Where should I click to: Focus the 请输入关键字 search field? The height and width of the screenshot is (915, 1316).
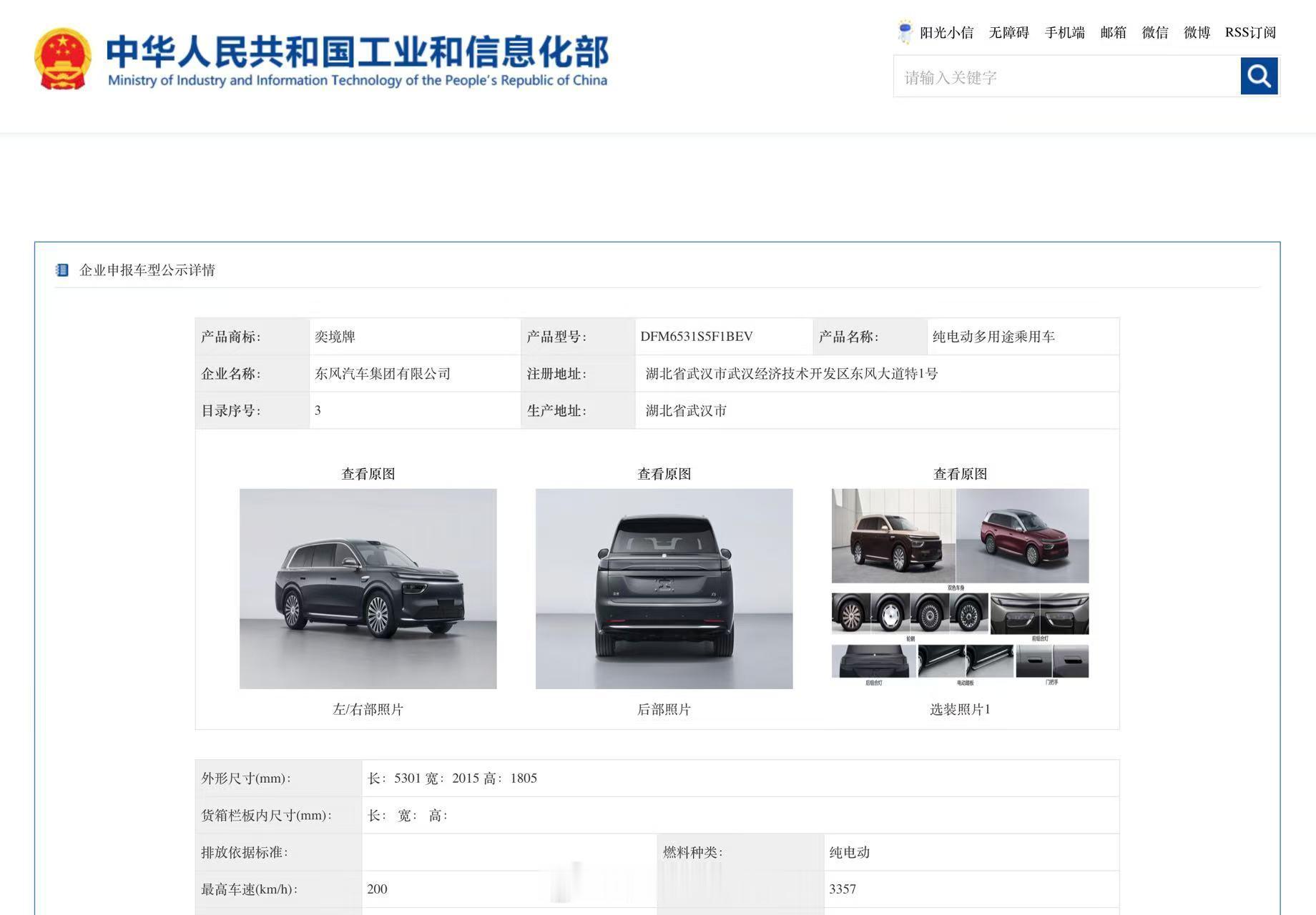[x=1067, y=76]
